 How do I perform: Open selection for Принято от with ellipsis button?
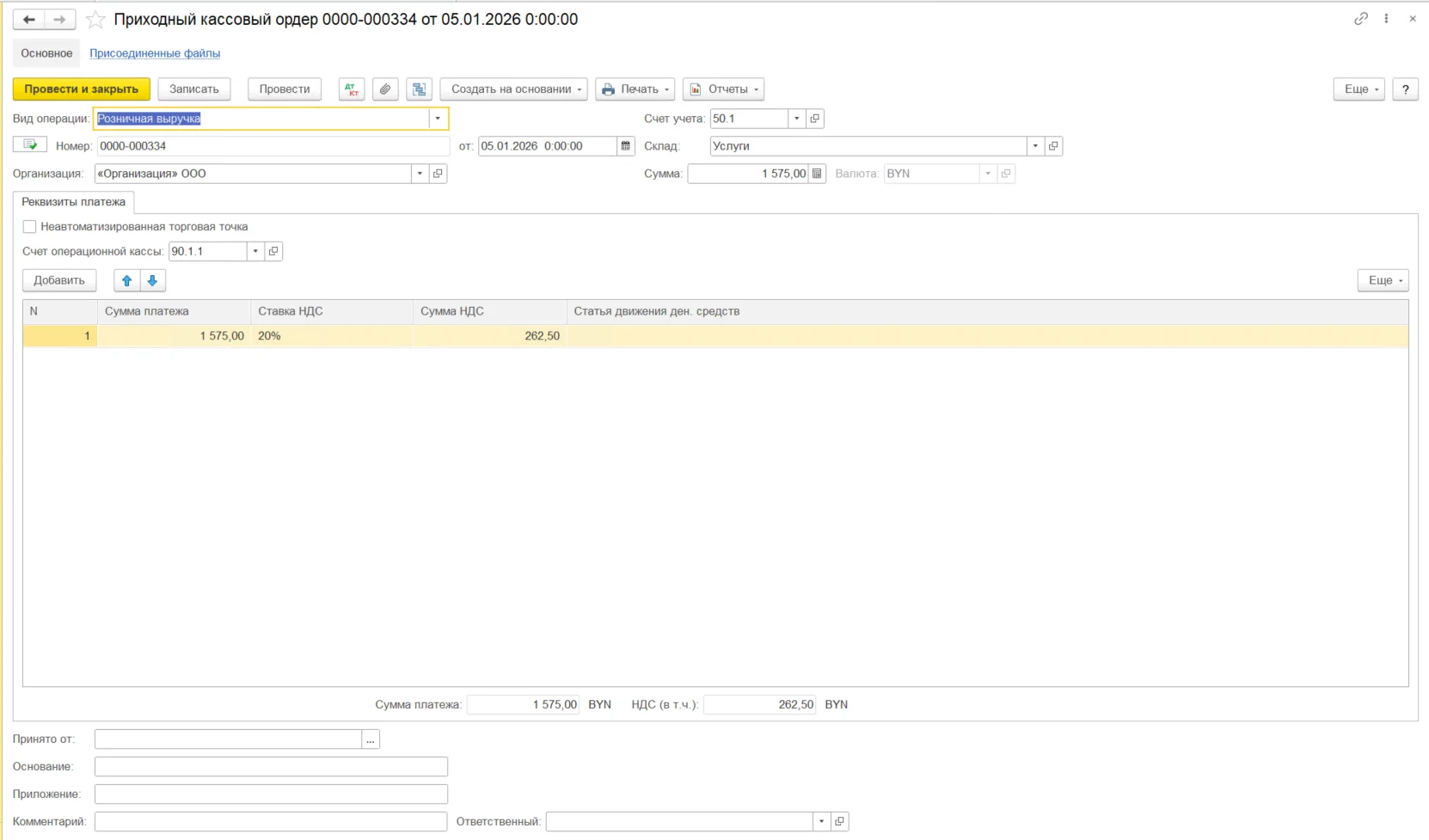(x=371, y=739)
